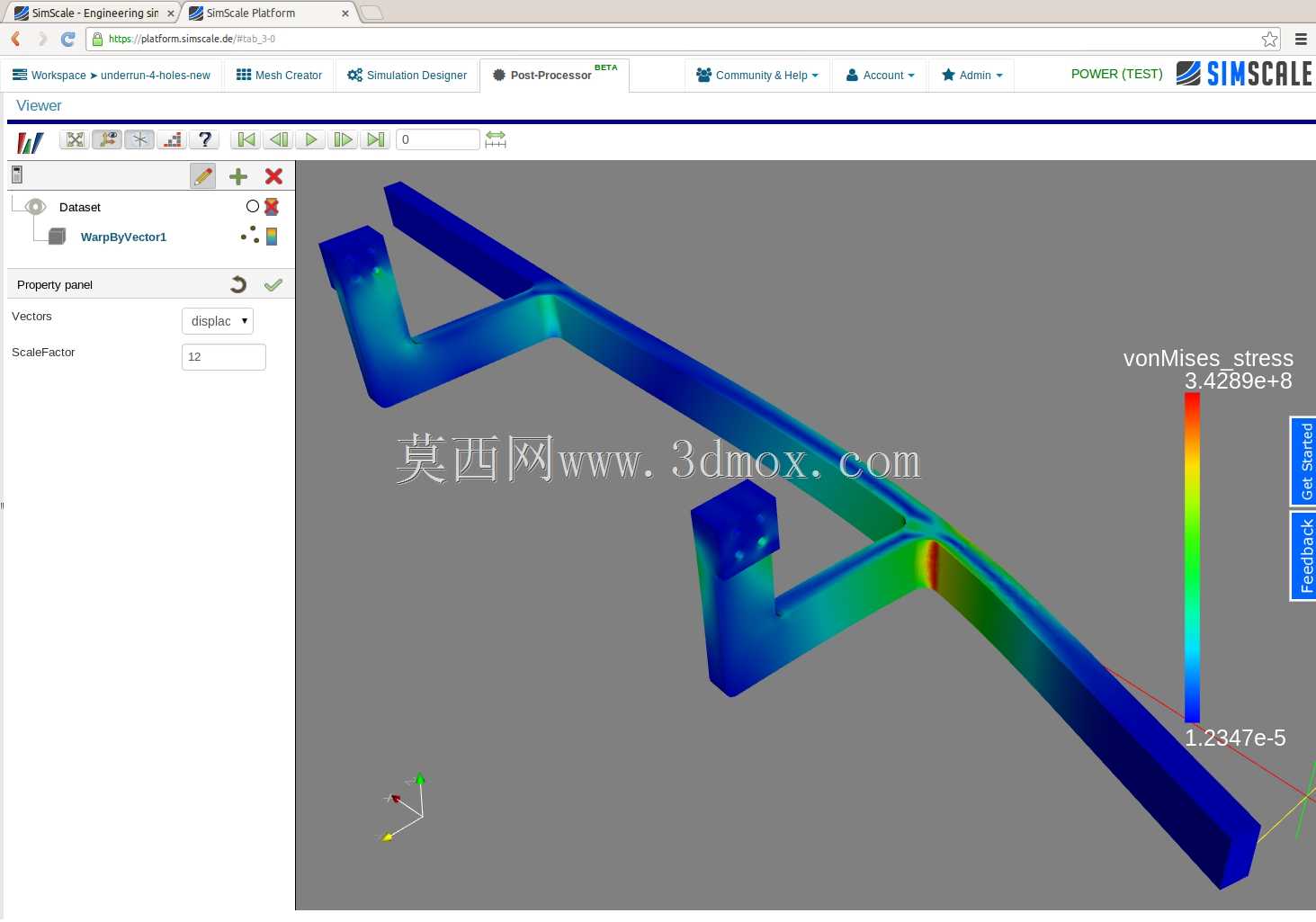Viewport: 1316px width, 922px height.
Task: Close the SimScale Engineering browser tab
Action: click(x=171, y=13)
